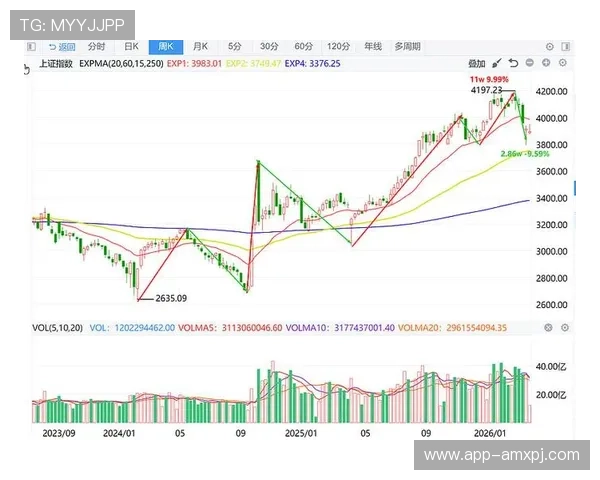Toggle the right sidebar panel icon
600x480 pixels.
566,47
